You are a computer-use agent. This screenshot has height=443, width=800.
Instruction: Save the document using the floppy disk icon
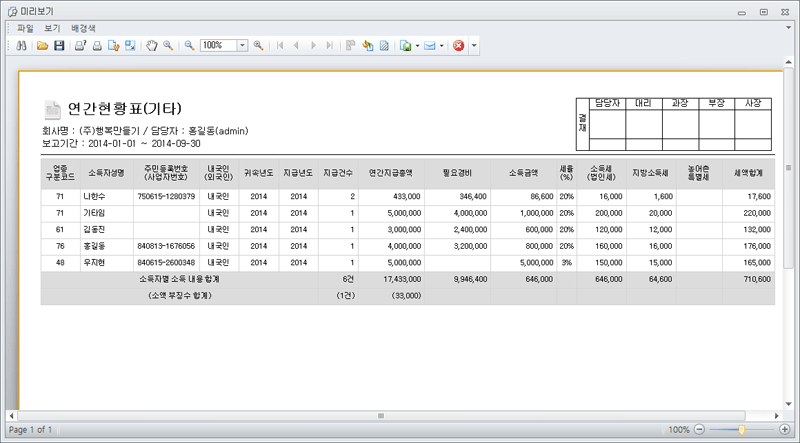coord(59,46)
